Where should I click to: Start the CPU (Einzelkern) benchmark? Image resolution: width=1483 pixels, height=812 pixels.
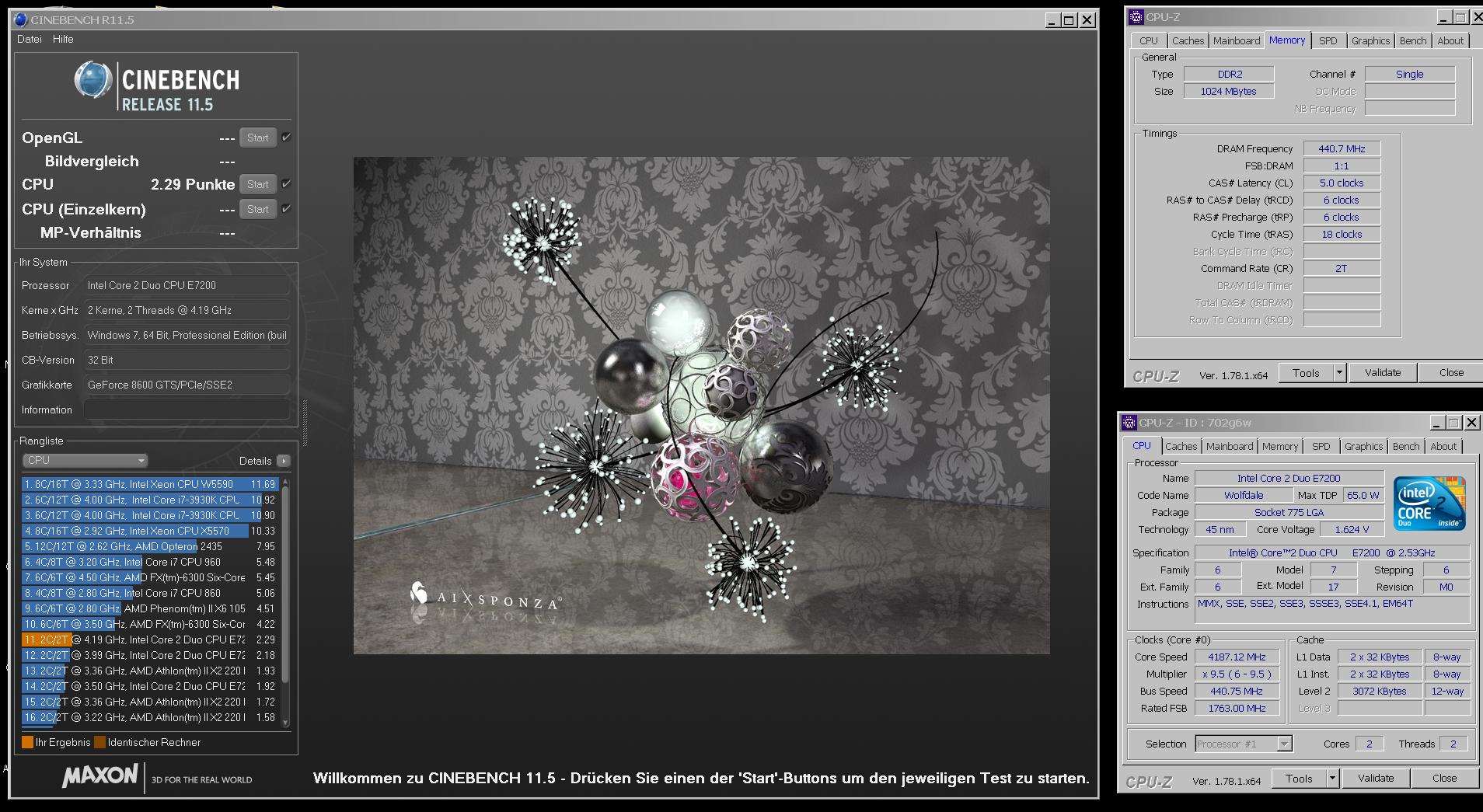click(258, 209)
